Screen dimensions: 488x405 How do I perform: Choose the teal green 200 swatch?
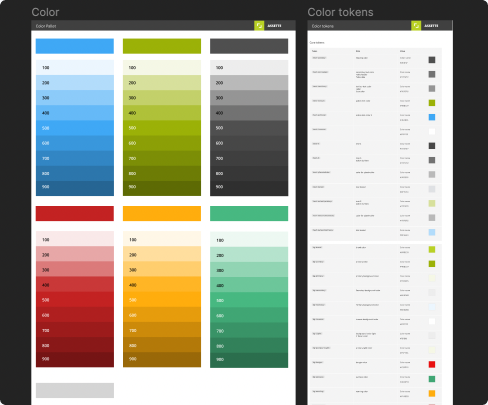pyautogui.click(x=249, y=255)
